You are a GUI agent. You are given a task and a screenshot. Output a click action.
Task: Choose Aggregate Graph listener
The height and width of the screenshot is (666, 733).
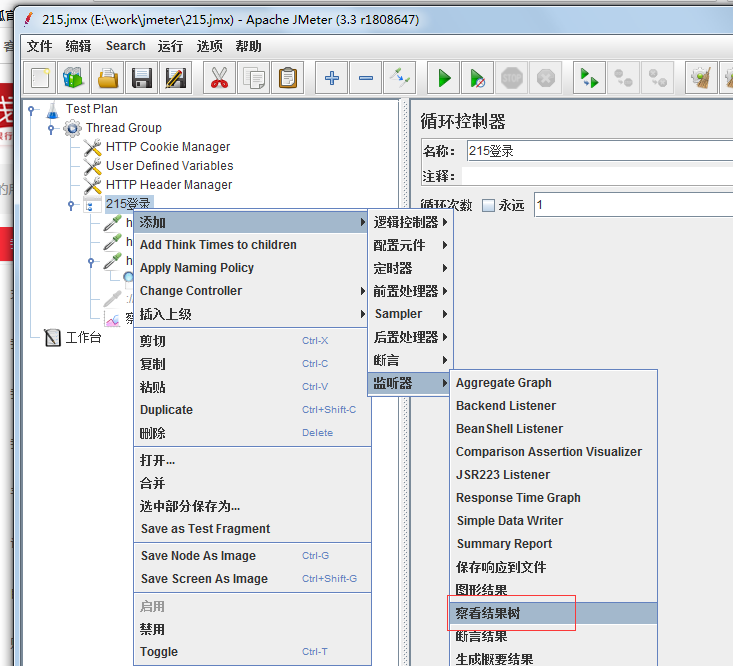(553, 383)
